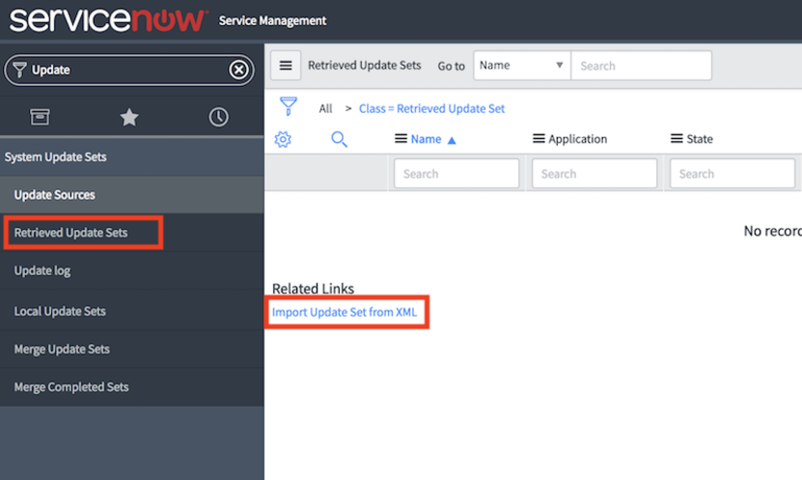
Task: Click the State column header
Action: [x=699, y=139]
